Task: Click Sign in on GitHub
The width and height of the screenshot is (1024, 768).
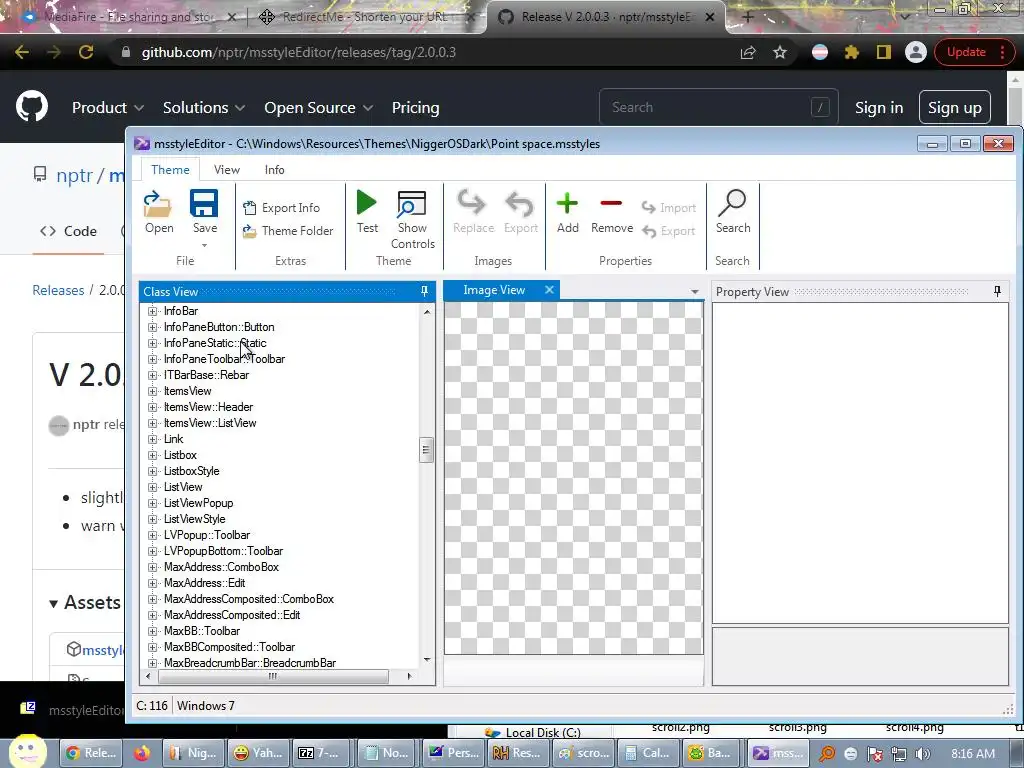Action: tap(879, 108)
